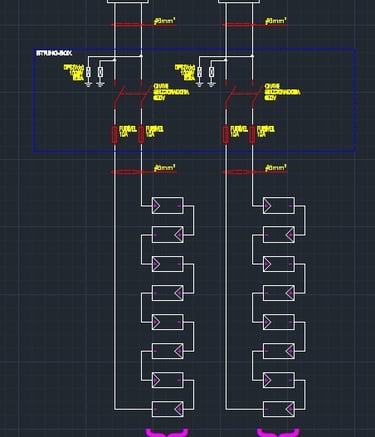This screenshot has width=375, height=437.
Task: Pick the FUSÍVEL 15A label of the left circuit's second fuse
Action: 154,131
